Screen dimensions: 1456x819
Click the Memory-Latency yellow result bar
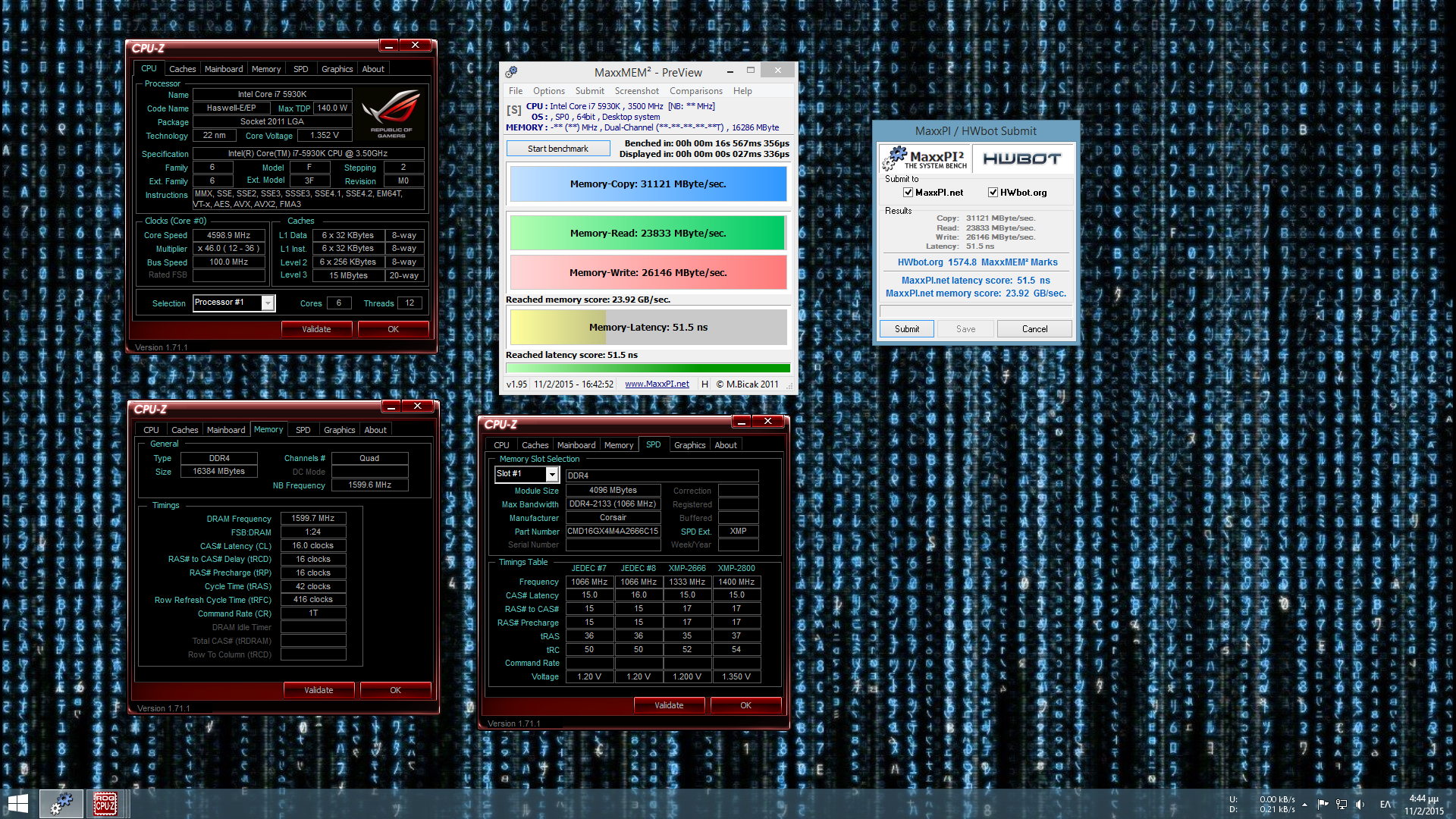[648, 328]
